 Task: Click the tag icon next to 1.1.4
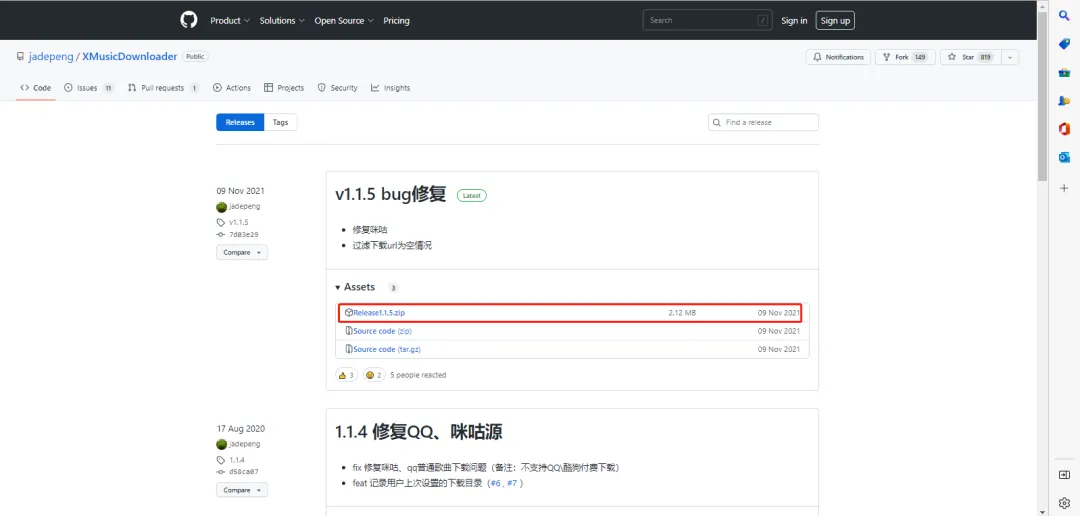(x=220, y=460)
